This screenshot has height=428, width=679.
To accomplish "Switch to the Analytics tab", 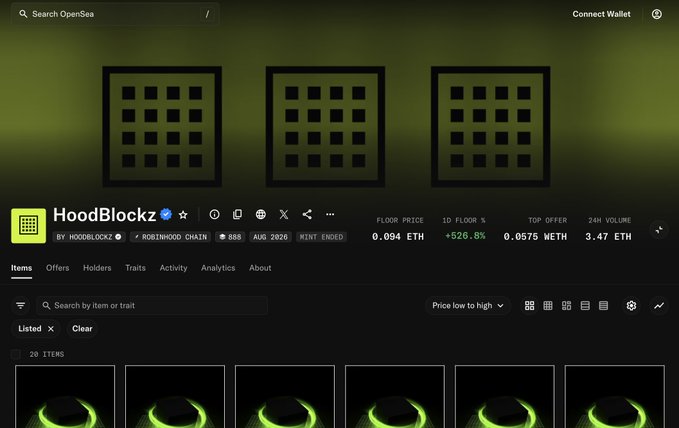I will 218,268.
